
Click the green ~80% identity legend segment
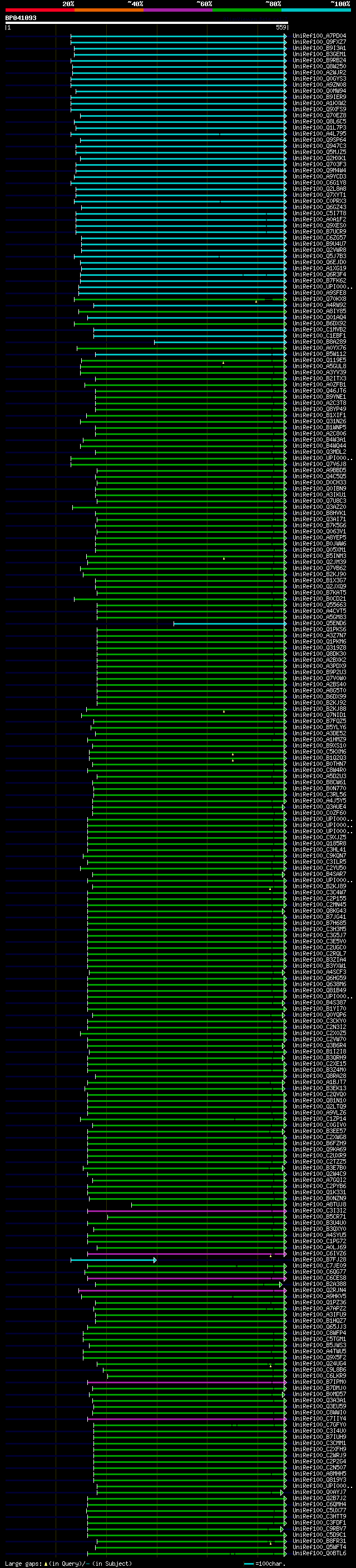tap(247, 10)
